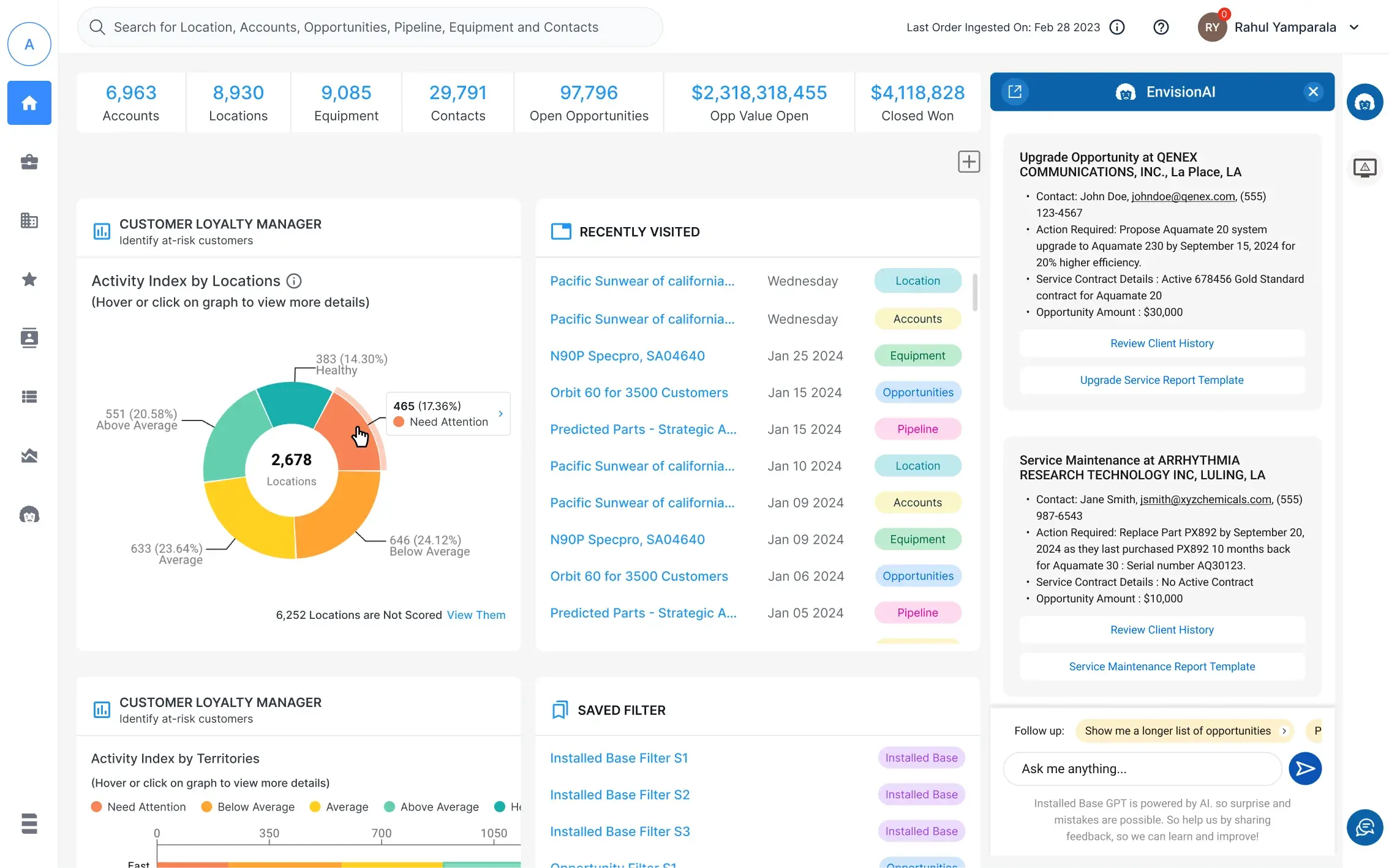1389x868 pixels.
Task: Open N90P Specpro, SA04640 from Jan 25 2024
Action: pos(627,356)
